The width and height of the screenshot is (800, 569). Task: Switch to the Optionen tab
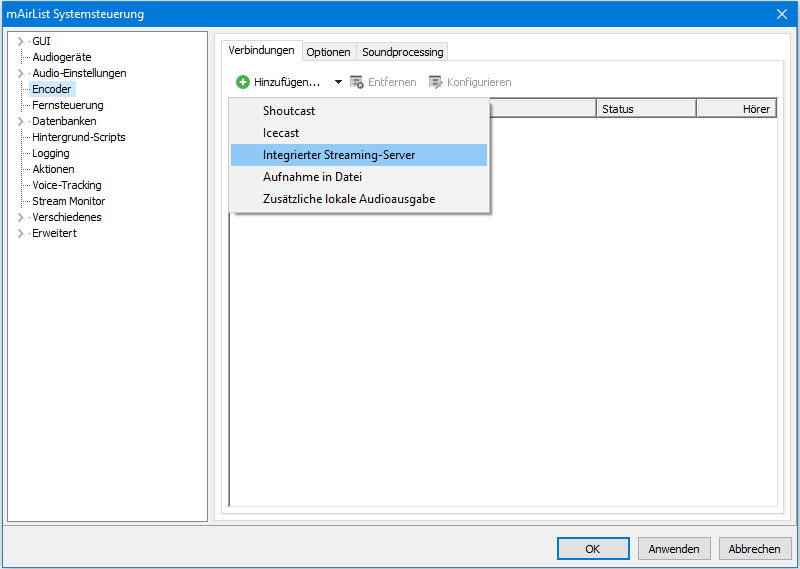click(328, 52)
